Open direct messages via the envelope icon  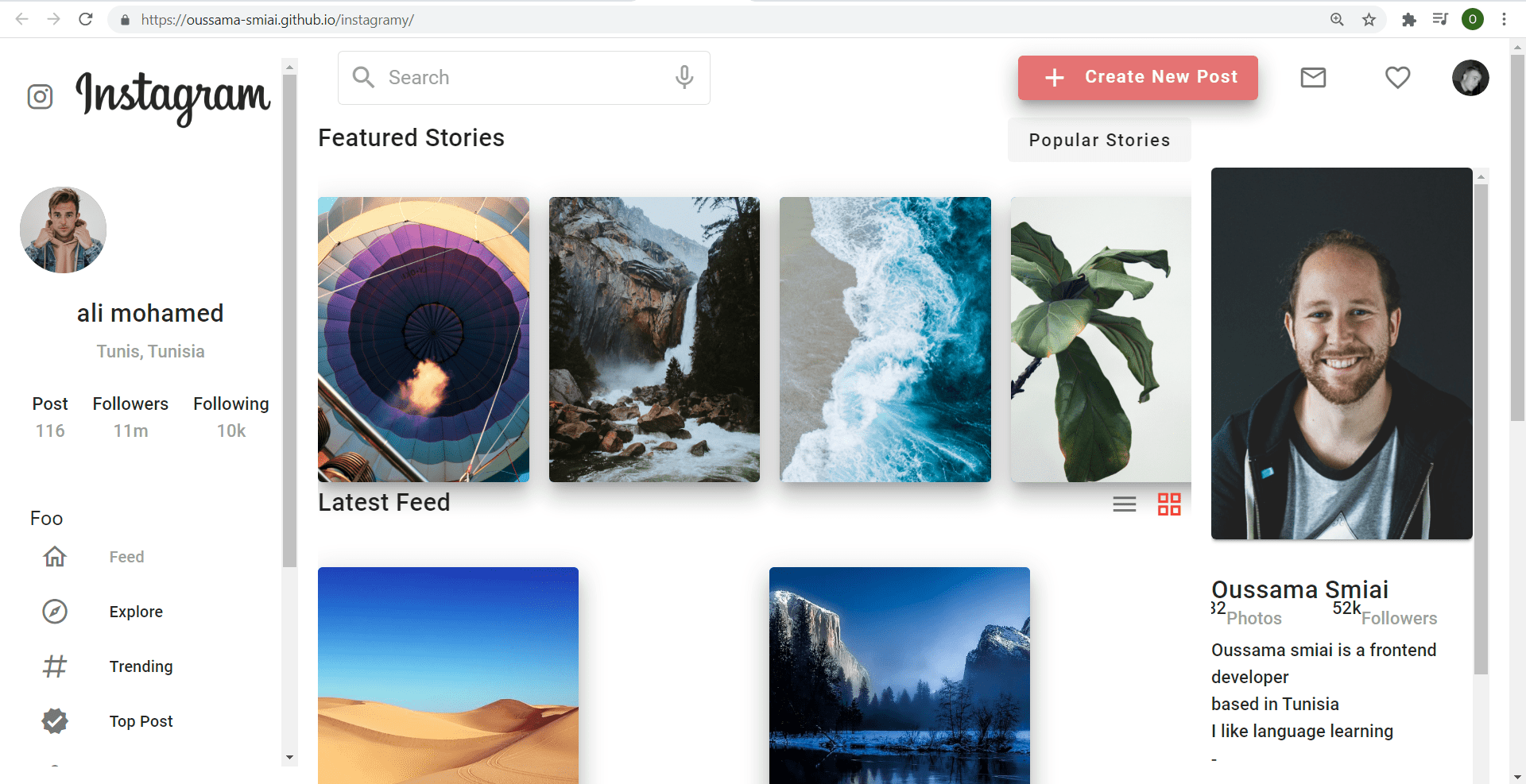[1313, 77]
